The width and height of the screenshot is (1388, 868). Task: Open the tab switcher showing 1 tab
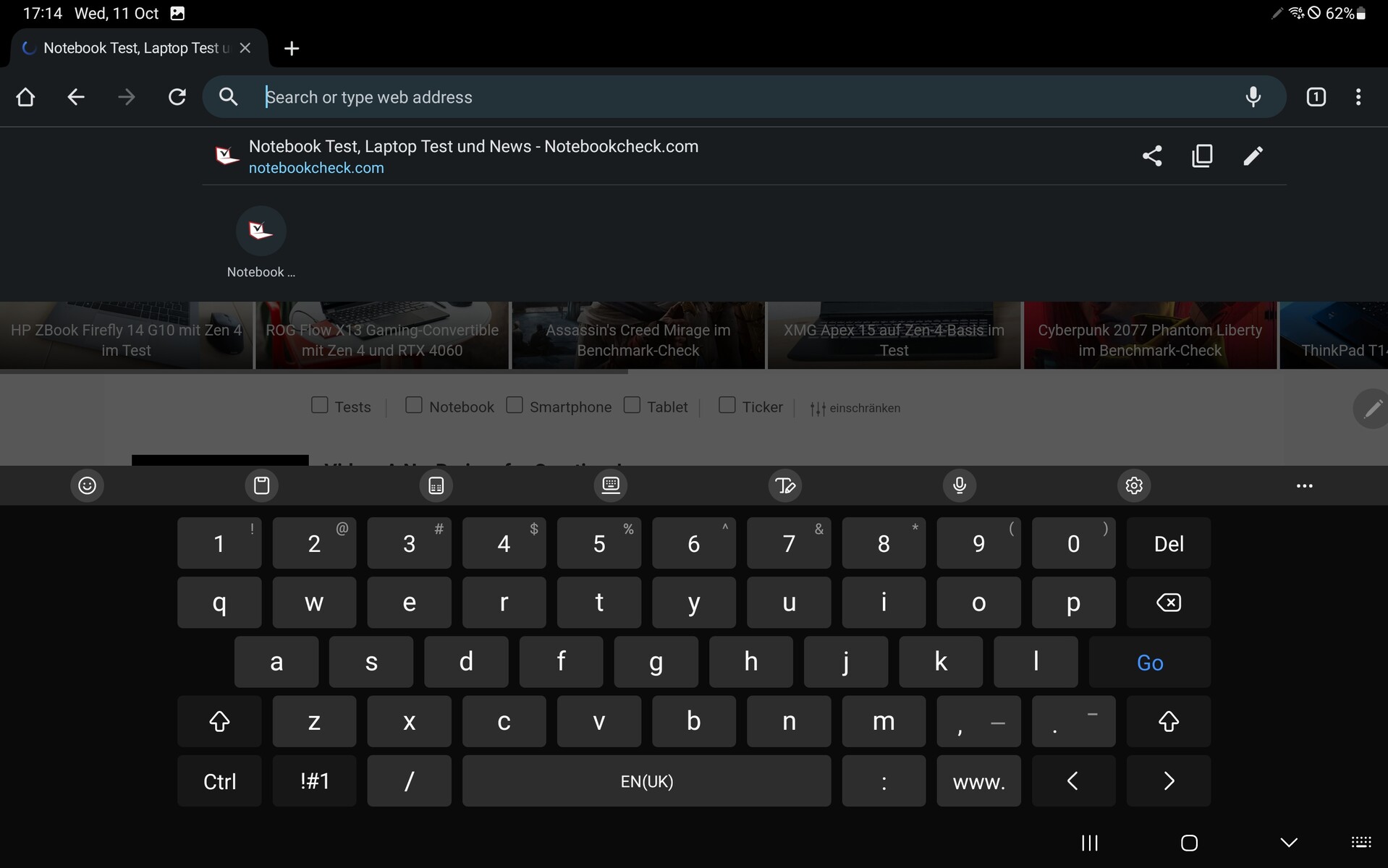pyautogui.click(x=1316, y=97)
